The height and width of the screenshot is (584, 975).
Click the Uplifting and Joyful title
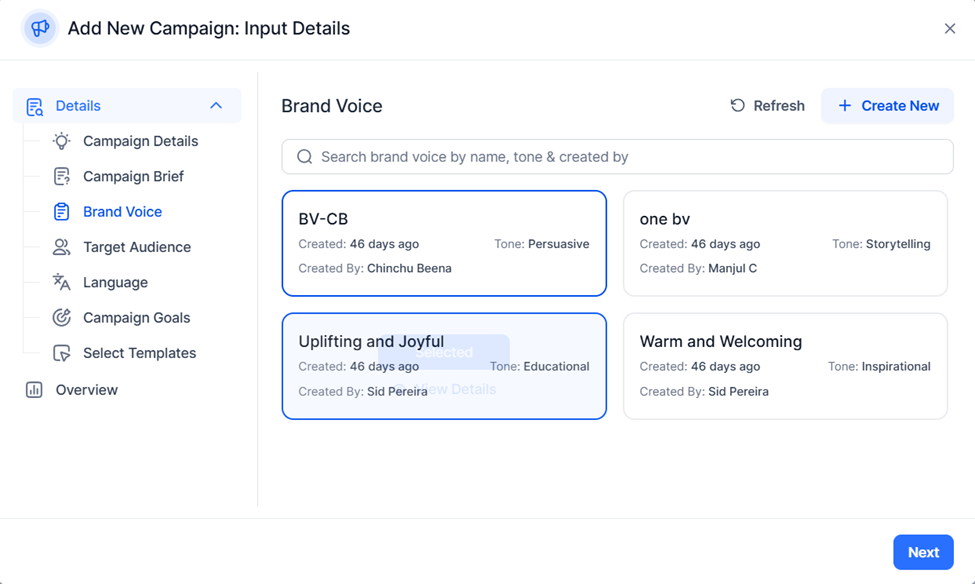(x=371, y=341)
